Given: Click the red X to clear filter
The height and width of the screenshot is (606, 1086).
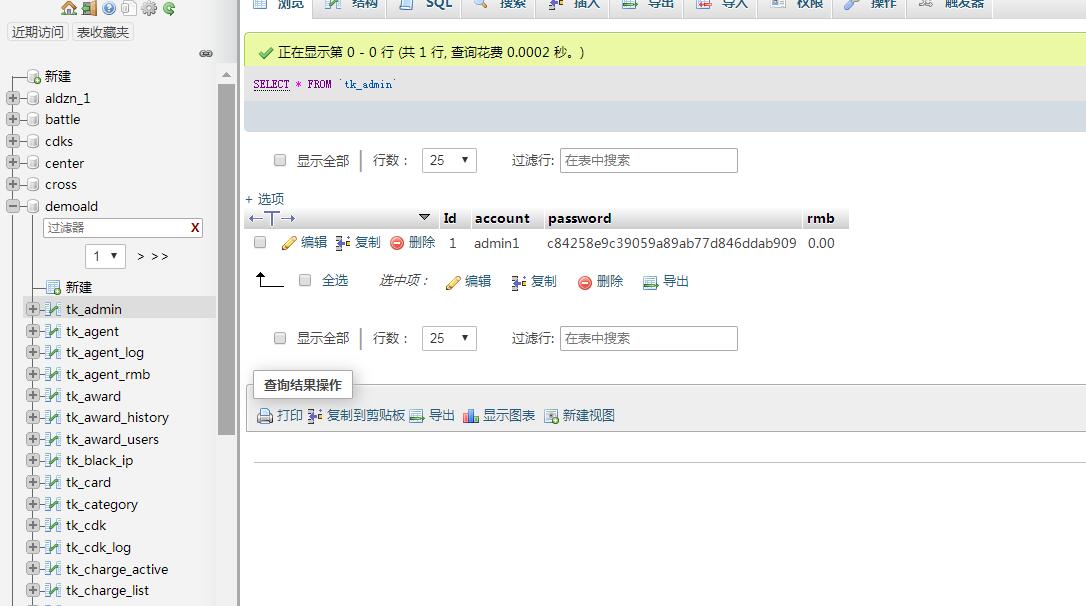Looking at the screenshot, I should [195, 228].
